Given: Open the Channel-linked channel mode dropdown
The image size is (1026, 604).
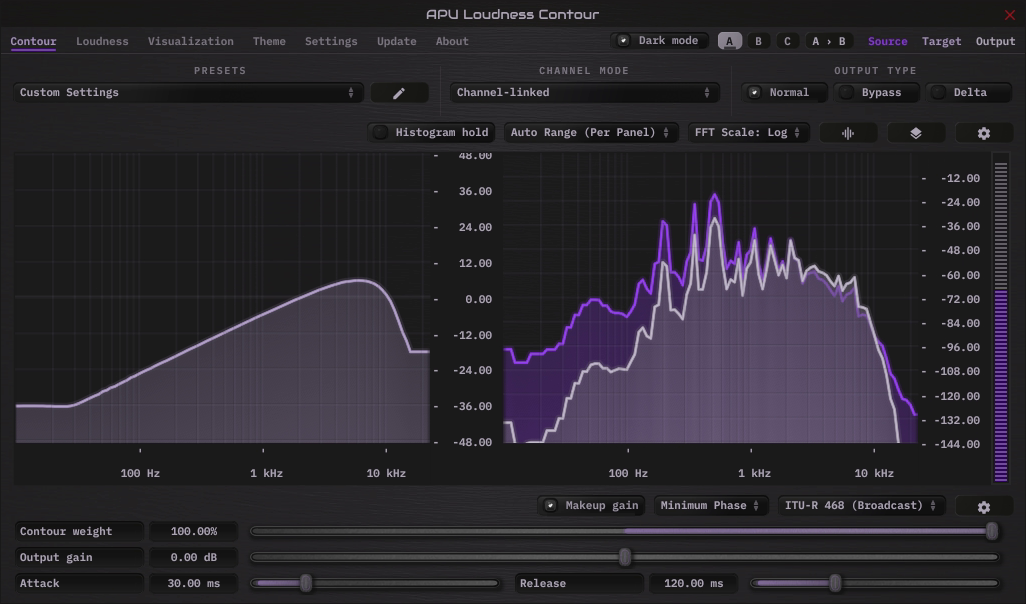Looking at the screenshot, I should (x=584, y=93).
